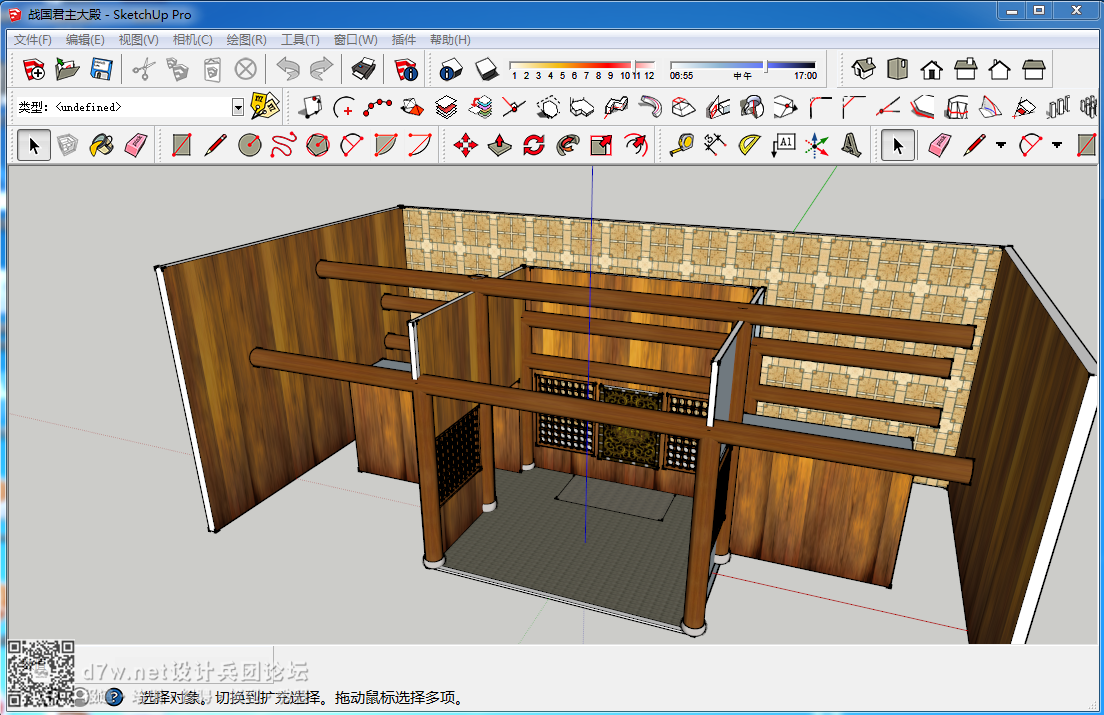Click the shadow month slider bar

(582, 65)
